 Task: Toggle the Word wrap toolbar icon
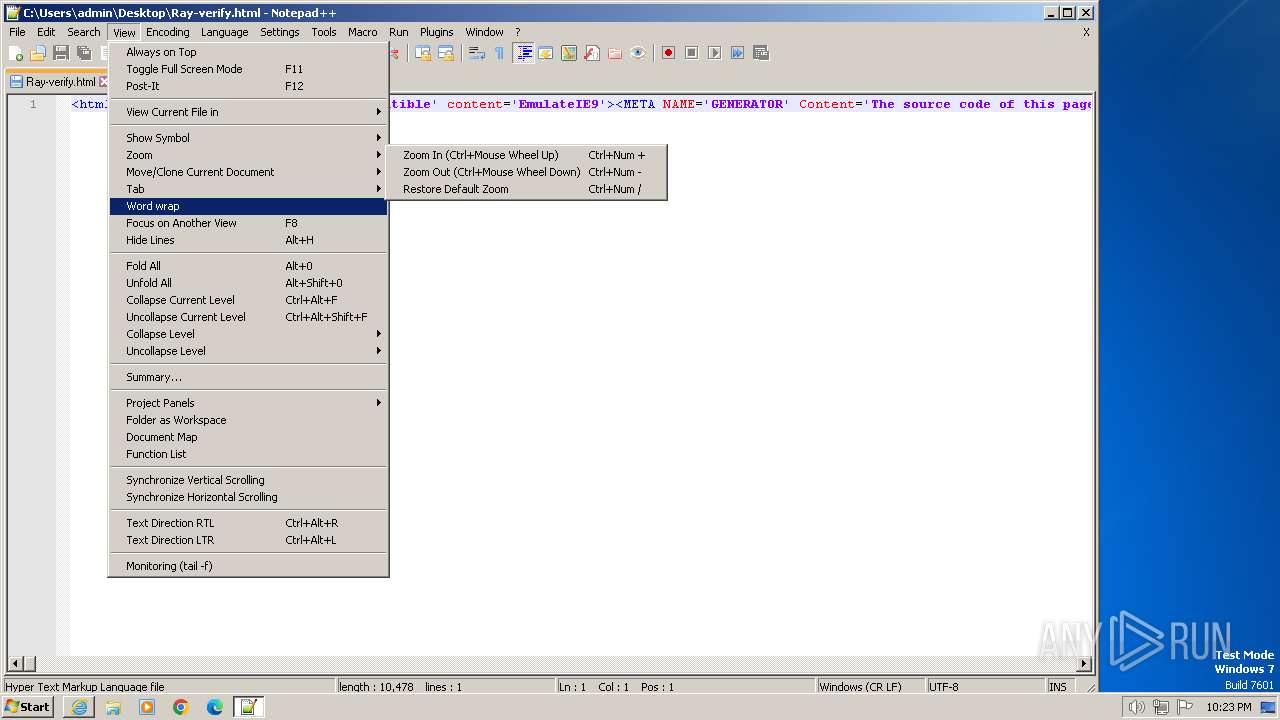477,53
